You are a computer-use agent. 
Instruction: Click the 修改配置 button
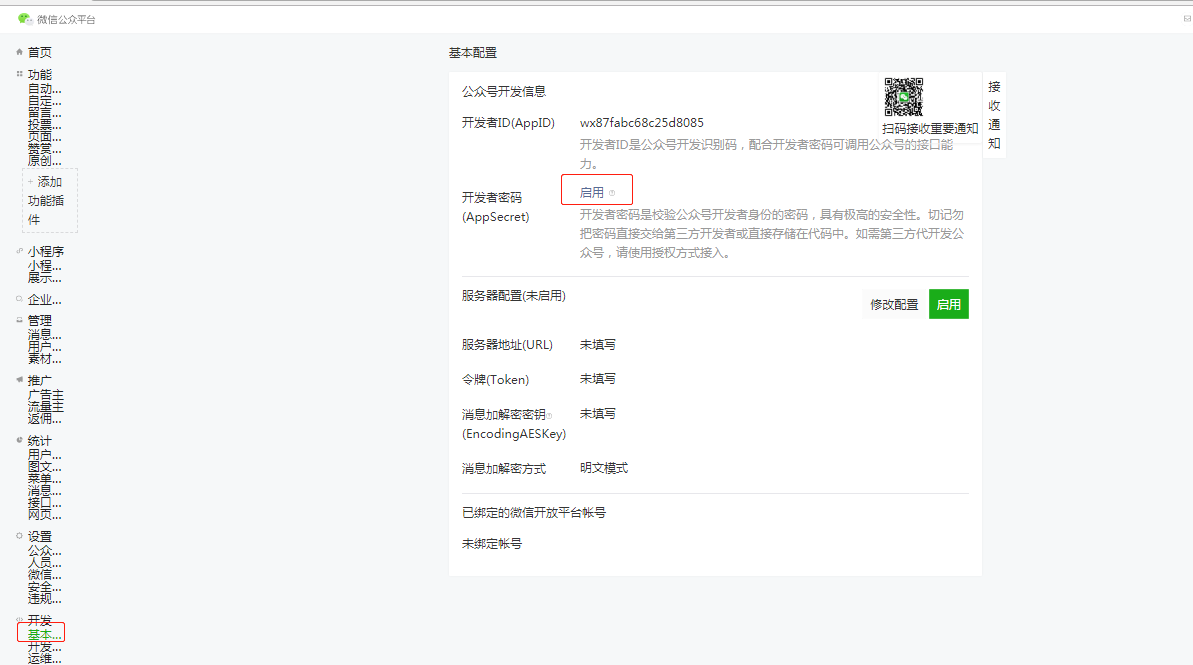893,304
